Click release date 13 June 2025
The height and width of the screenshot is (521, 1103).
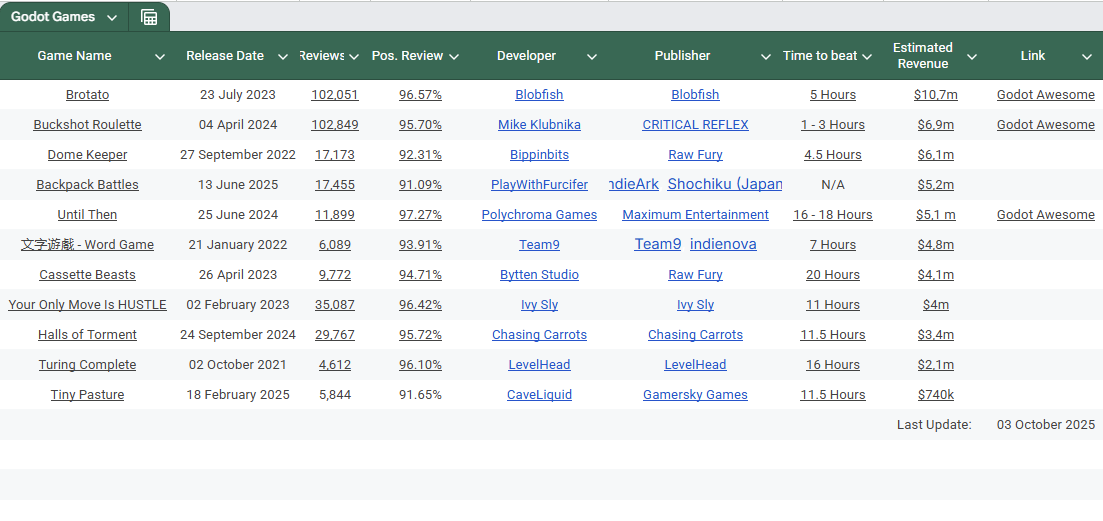click(238, 185)
